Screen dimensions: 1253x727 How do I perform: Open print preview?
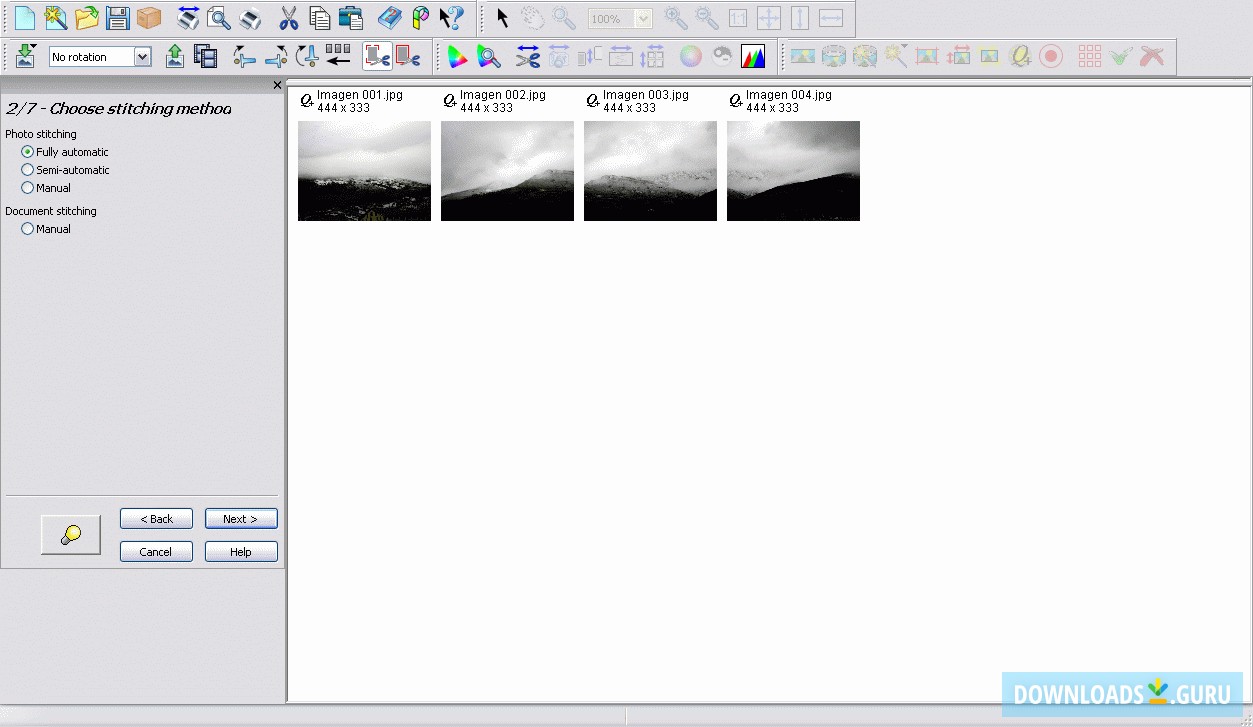[x=218, y=18]
